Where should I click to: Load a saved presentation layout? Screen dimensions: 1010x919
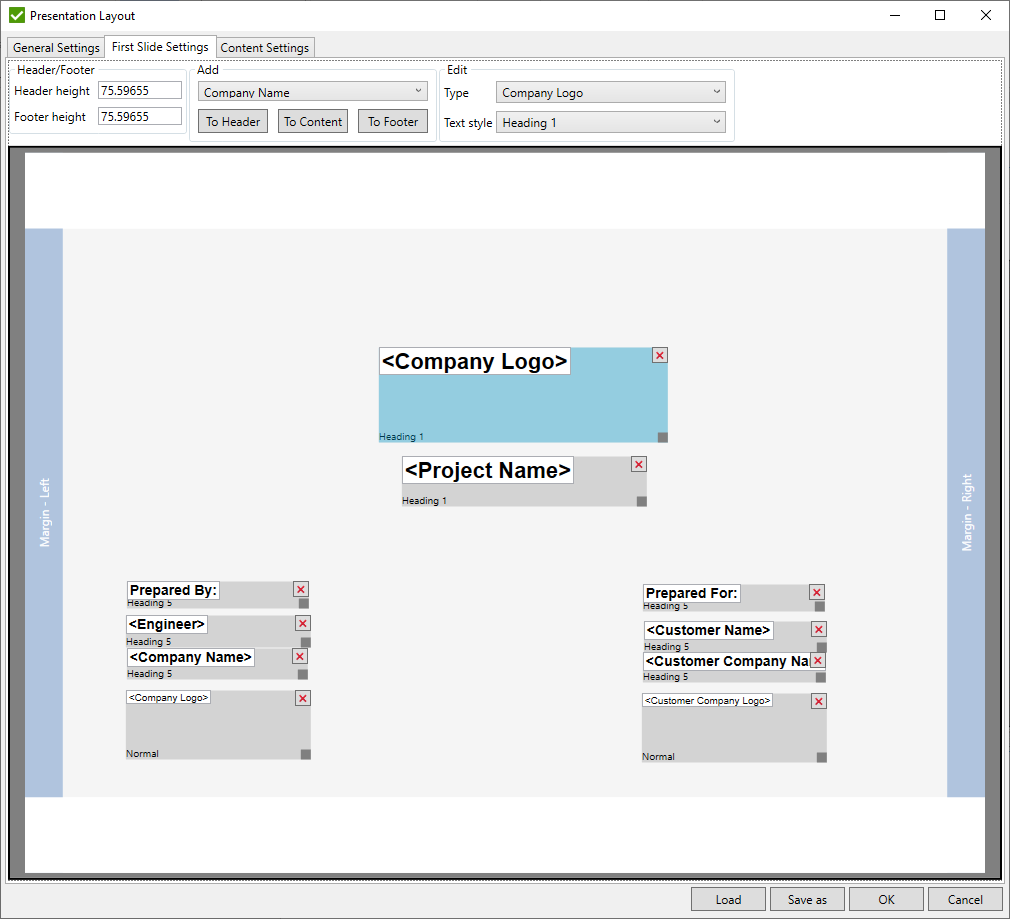(728, 898)
